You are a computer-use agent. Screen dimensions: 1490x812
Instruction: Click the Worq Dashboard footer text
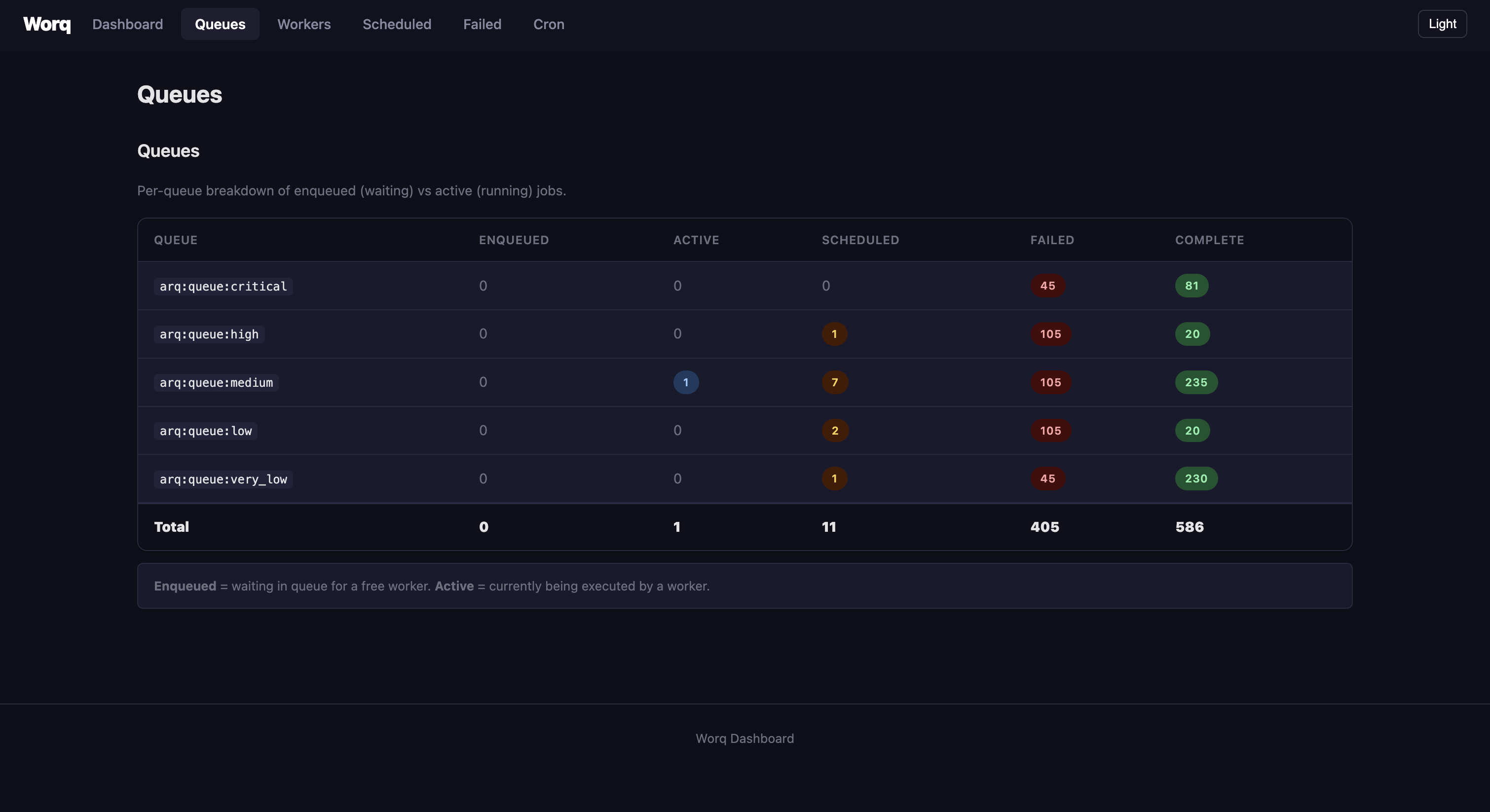pos(745,738)
